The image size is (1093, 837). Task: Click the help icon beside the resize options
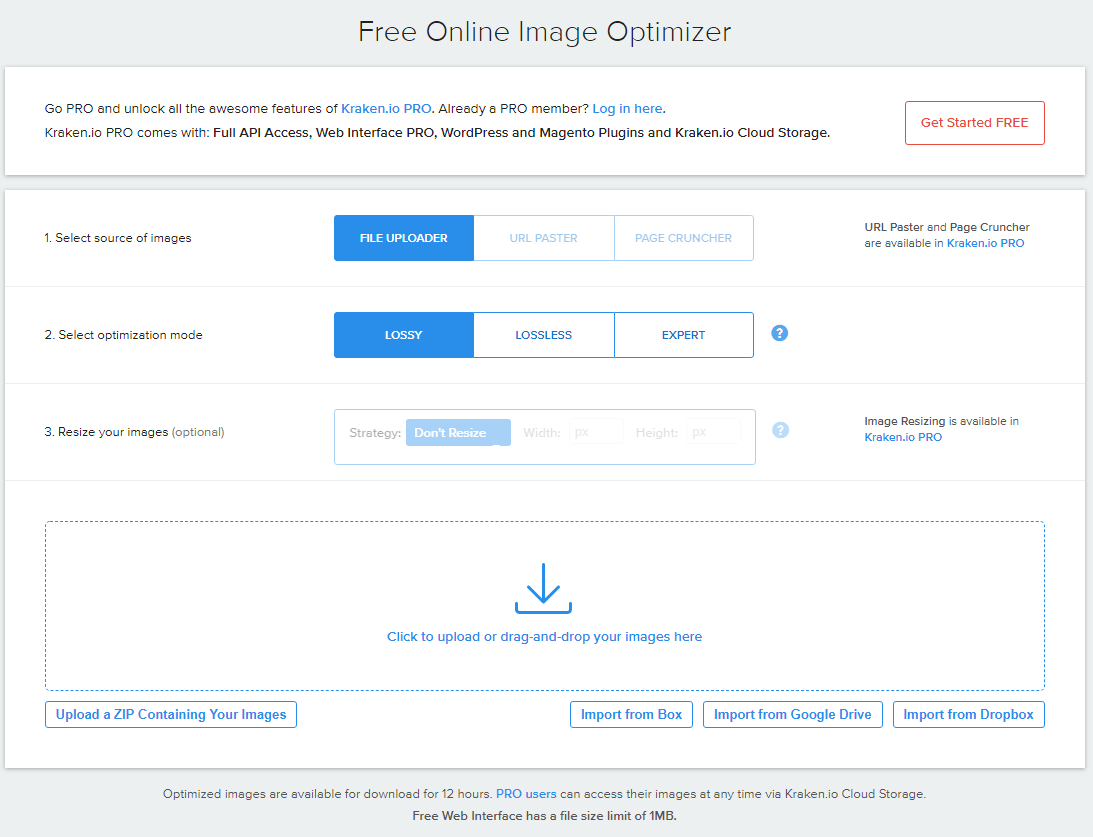779,430
